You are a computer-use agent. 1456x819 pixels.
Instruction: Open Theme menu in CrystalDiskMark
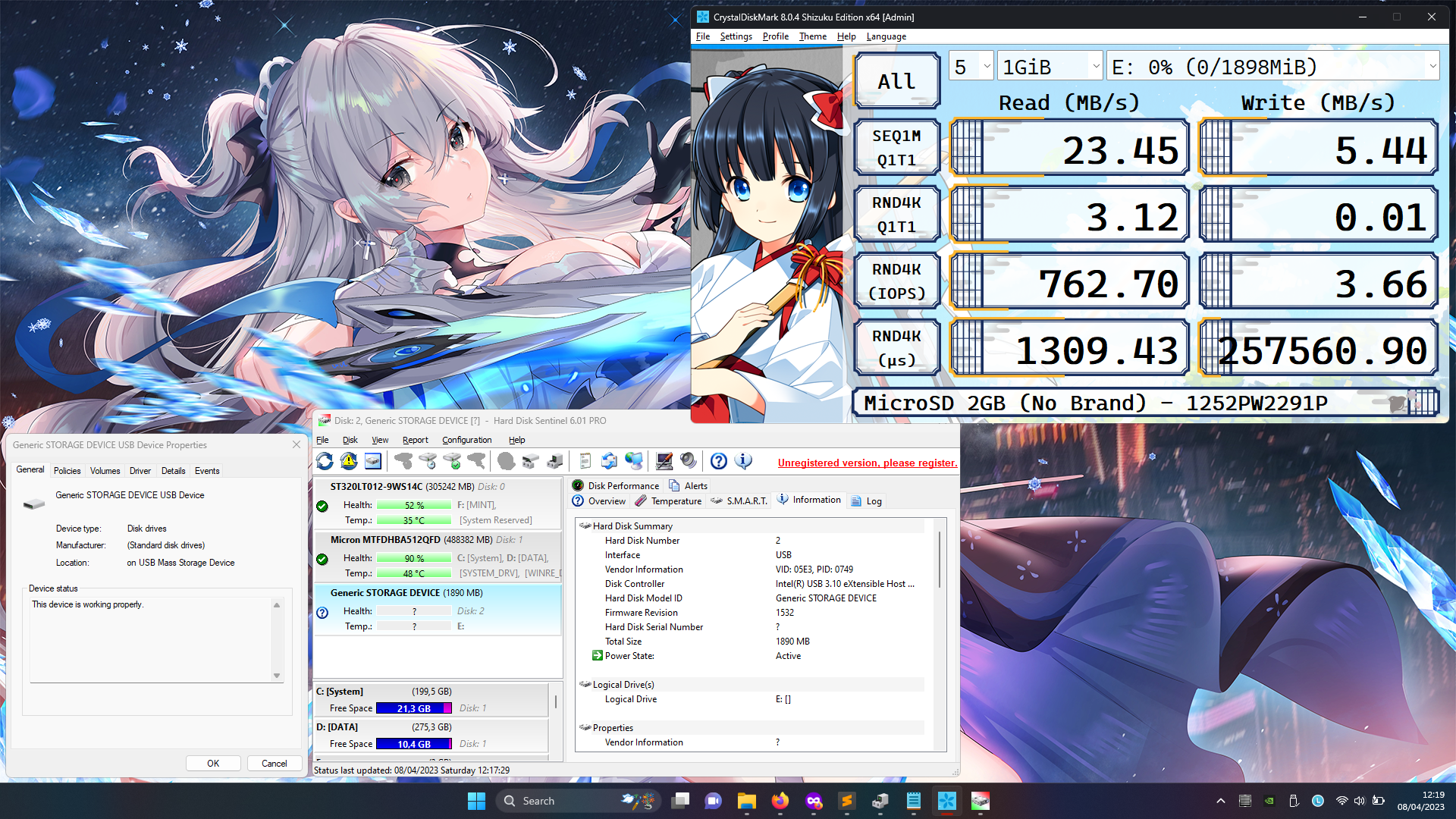pyautogui.click(x=812, y=36)
